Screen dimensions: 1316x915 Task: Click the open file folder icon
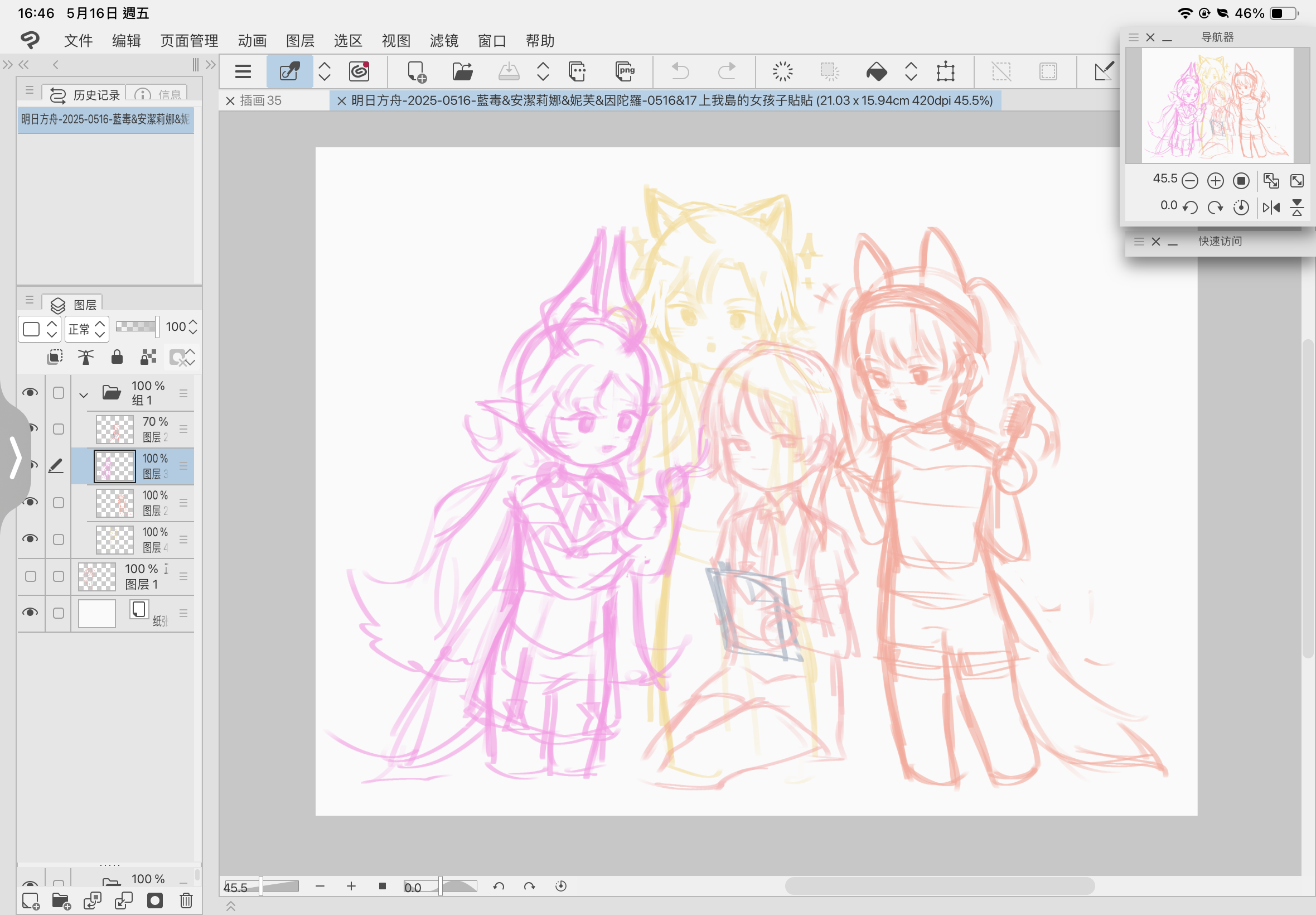click(462, 71)
